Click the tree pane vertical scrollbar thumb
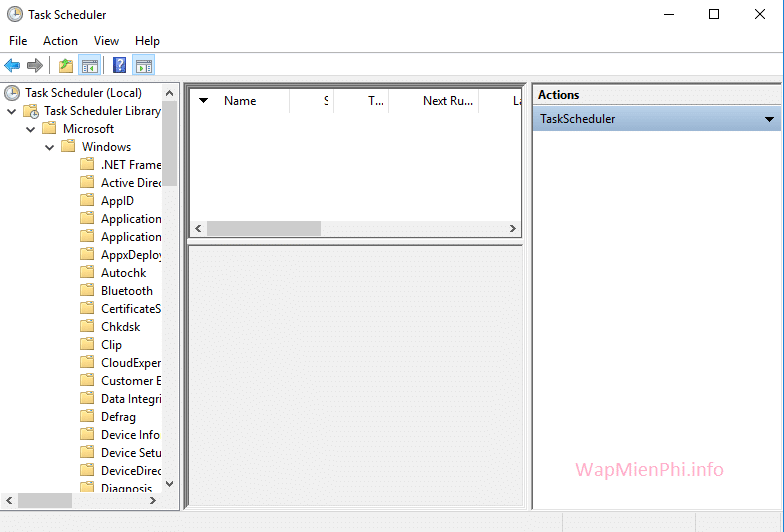The height and width of the screenshot is (532, 784). click(170, 144)
